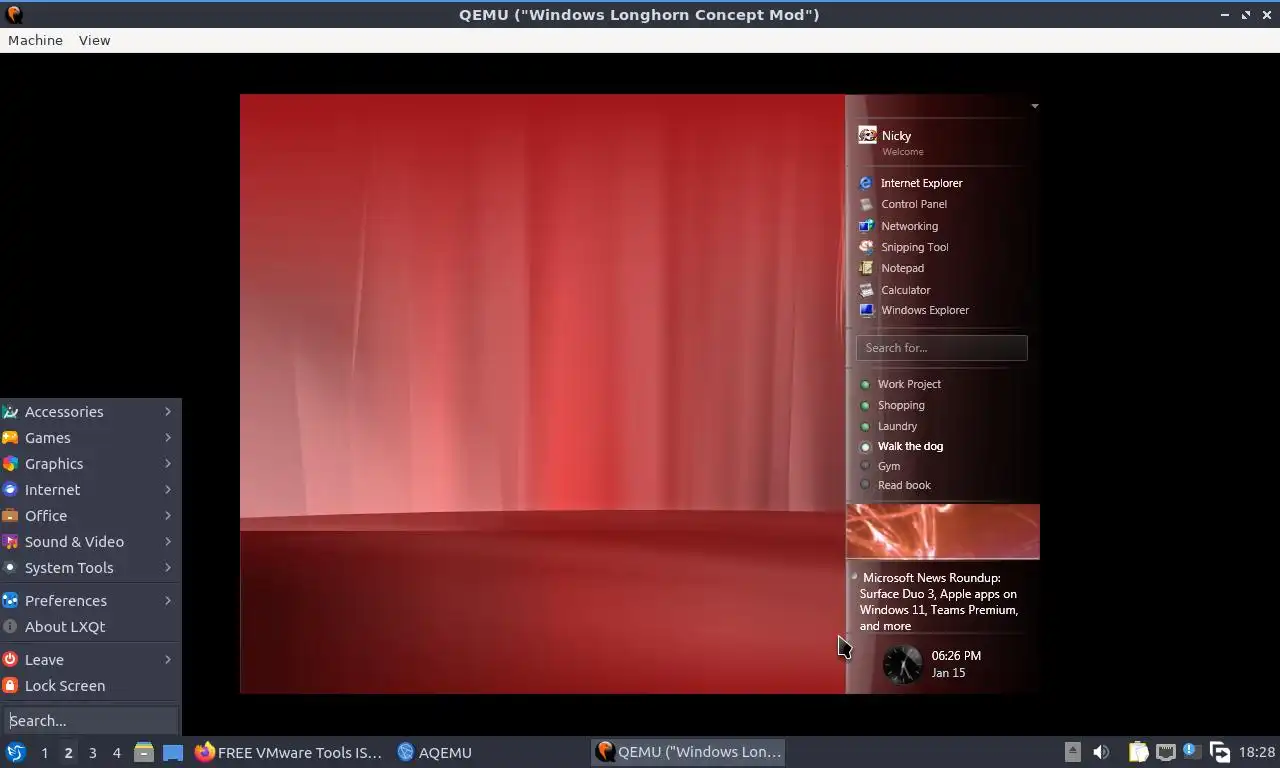Switch to desktop 3 in pager
This screenshot has height=768, width=1280.
click(x=92, y=753)
